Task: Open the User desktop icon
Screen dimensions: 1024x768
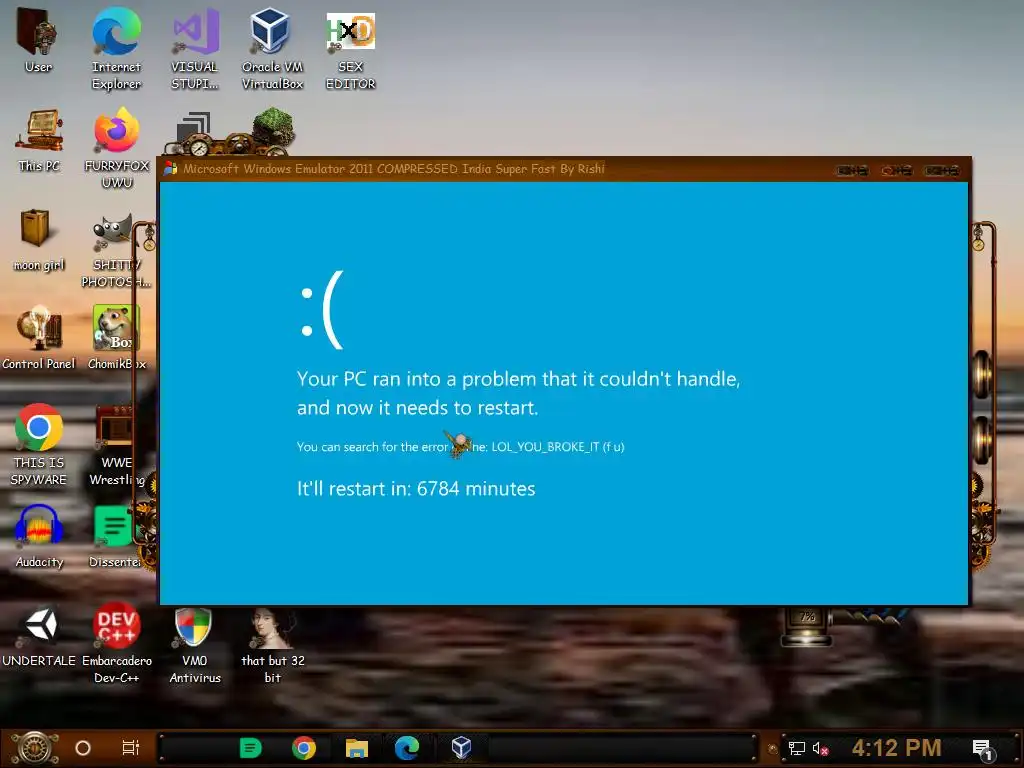Action: pos(38,41)
